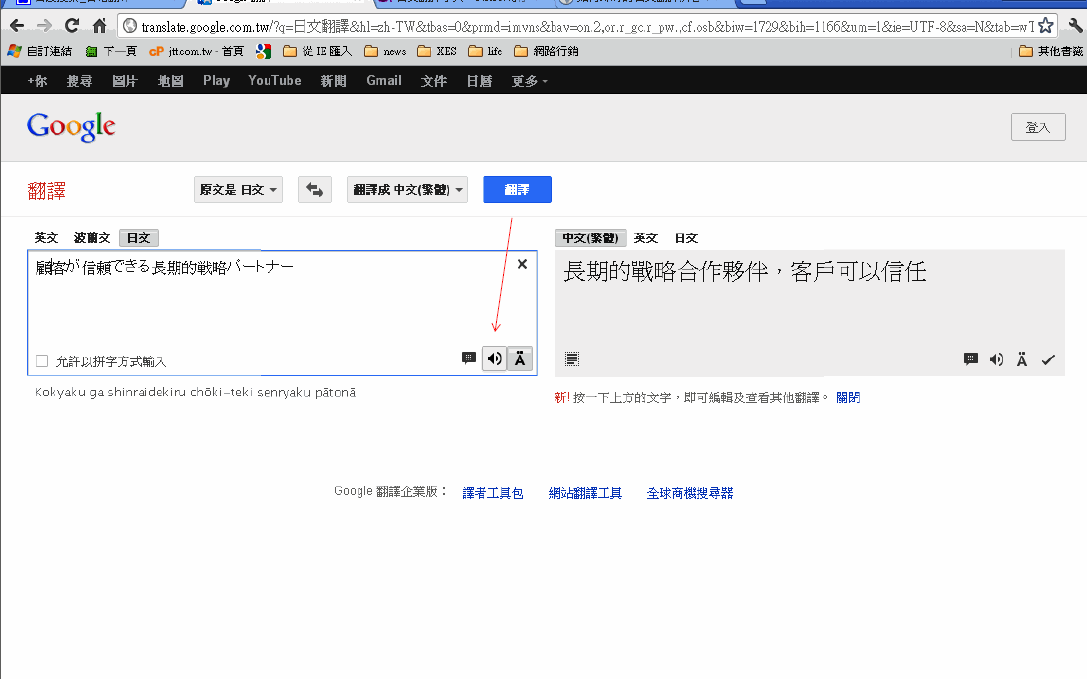Open 從 IE 匯入 bookmark folder

(318, 51)
